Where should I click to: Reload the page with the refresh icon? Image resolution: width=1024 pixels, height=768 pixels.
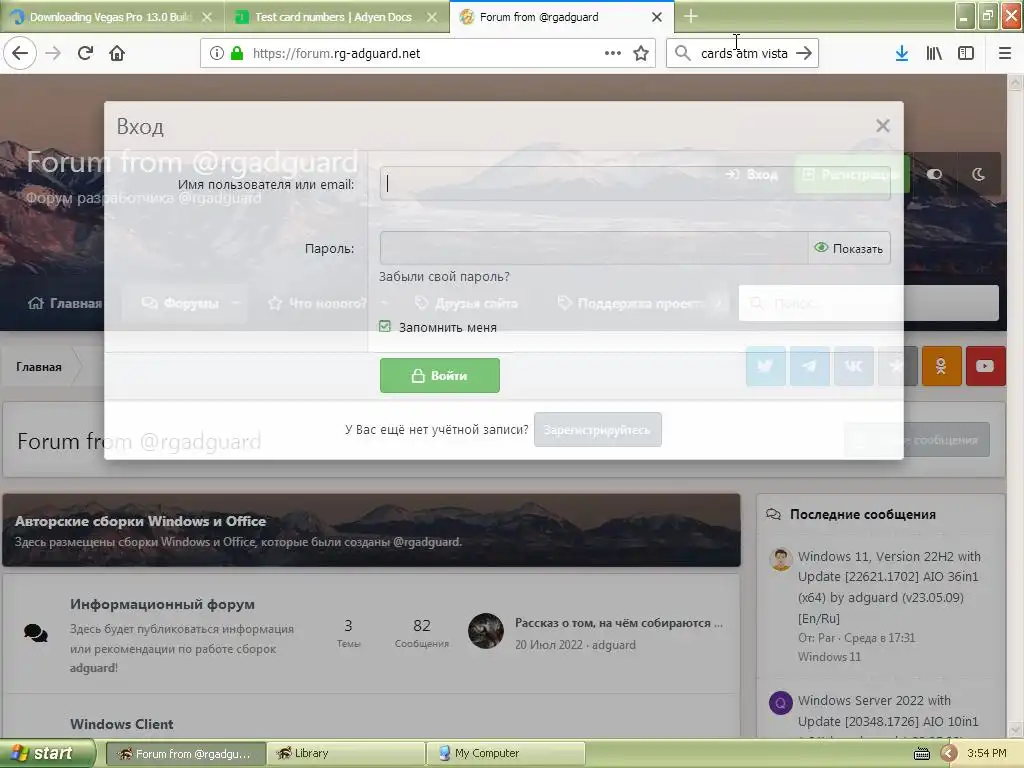85,53
